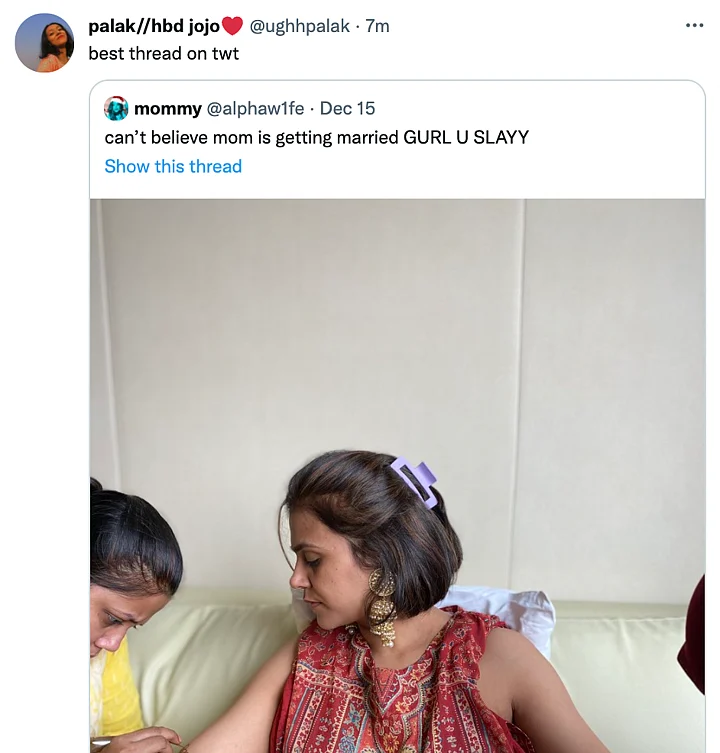720x753 pixels.
Task: Click the 7m tweet timestamp
Action: point(378,27)
